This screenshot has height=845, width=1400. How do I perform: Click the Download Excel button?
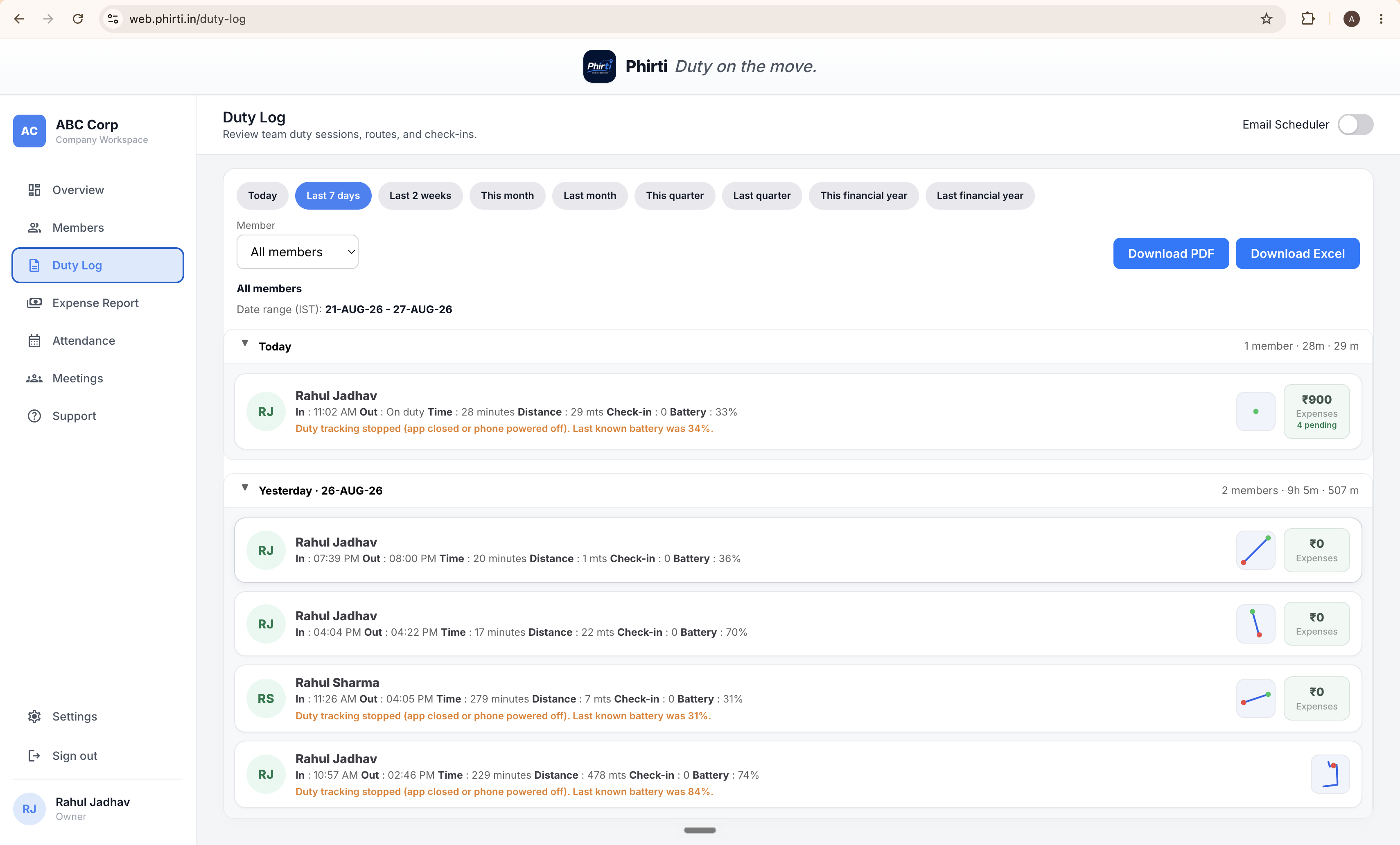[x=1298, y=253]
